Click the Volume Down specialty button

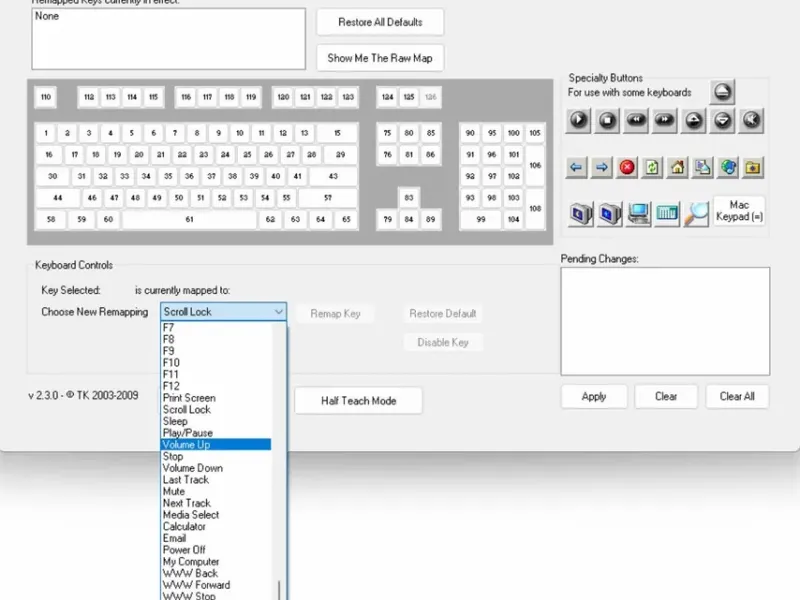722,120
